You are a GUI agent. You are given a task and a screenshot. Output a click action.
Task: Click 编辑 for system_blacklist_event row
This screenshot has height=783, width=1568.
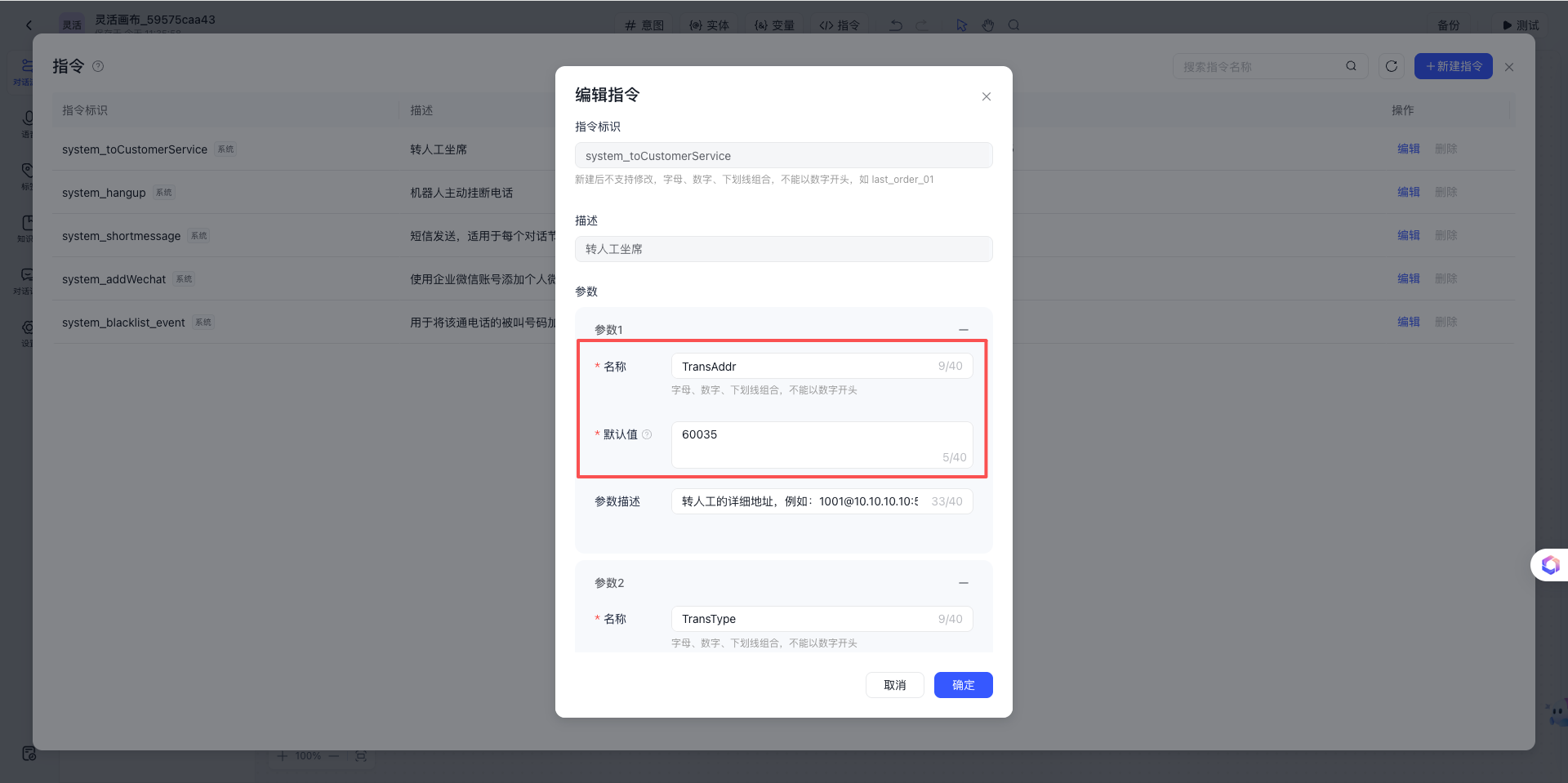click(x=1409, y=322)
